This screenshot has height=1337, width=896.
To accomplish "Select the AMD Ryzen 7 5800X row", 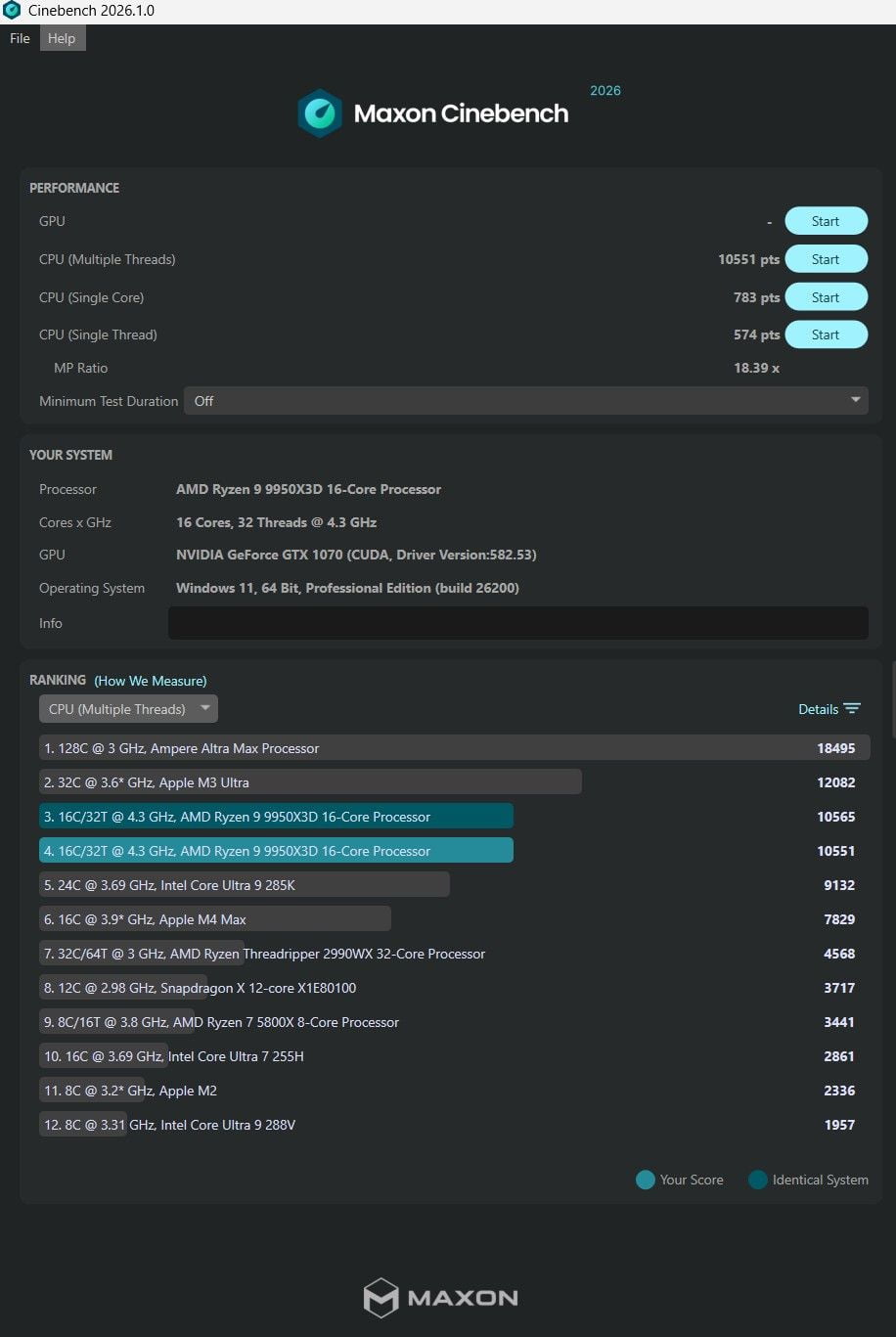I will (454, 1022).
